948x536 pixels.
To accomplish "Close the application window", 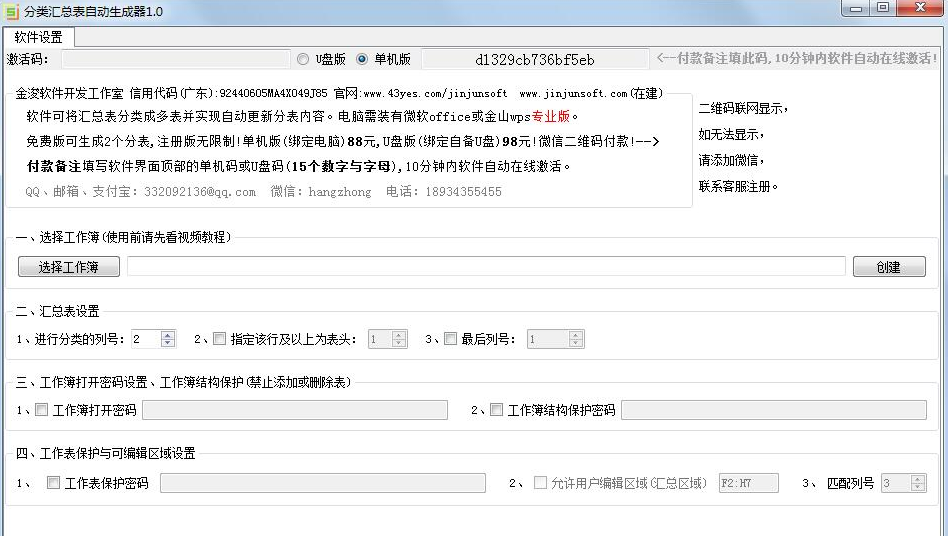I will 917,8.
